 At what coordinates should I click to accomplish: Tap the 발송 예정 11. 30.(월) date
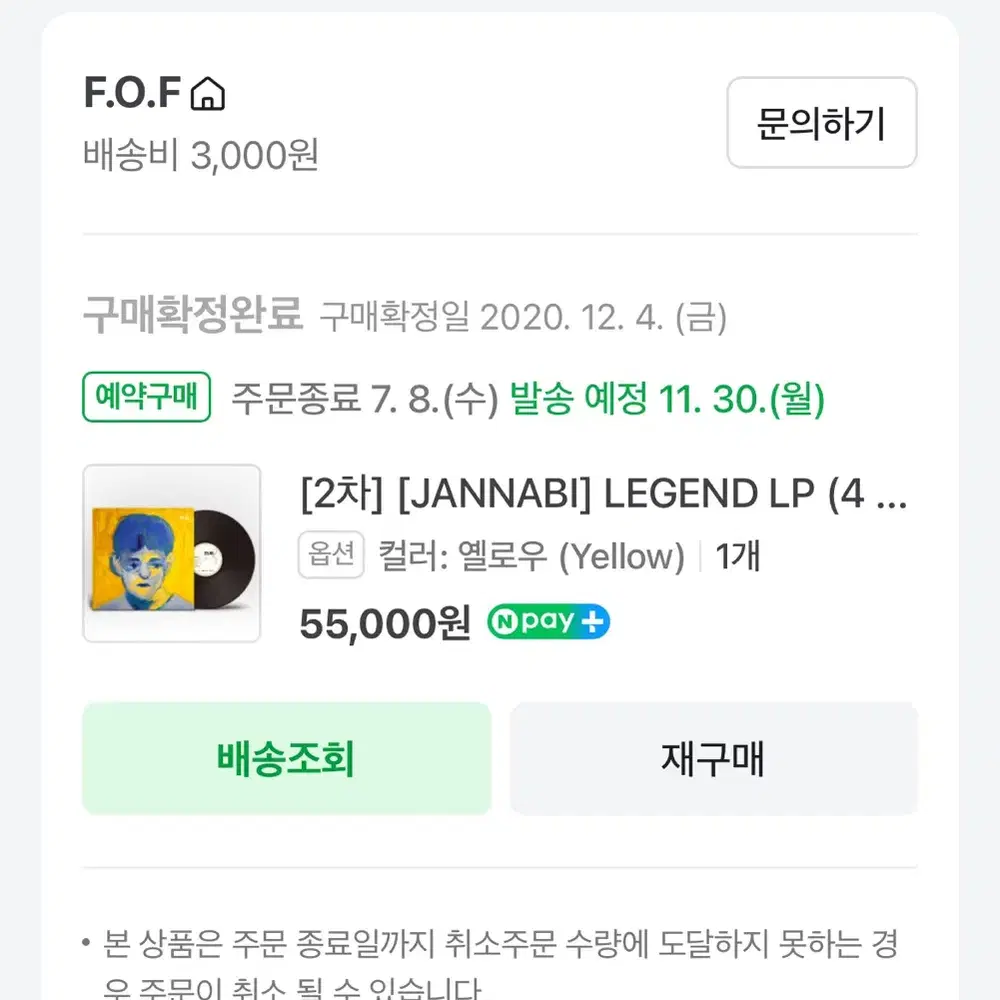667,399
